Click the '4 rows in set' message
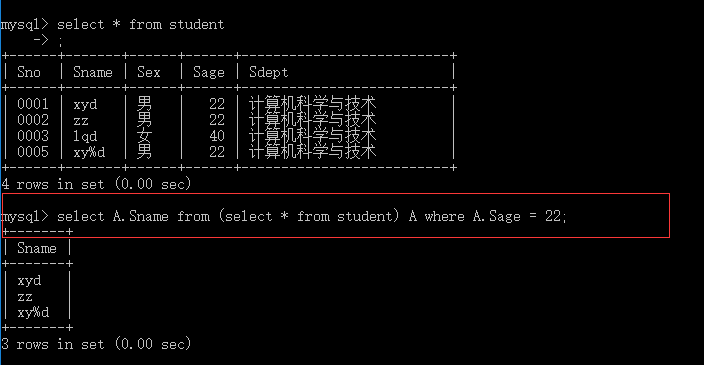The width and height of the screenshot is (704, 365). 96,184
